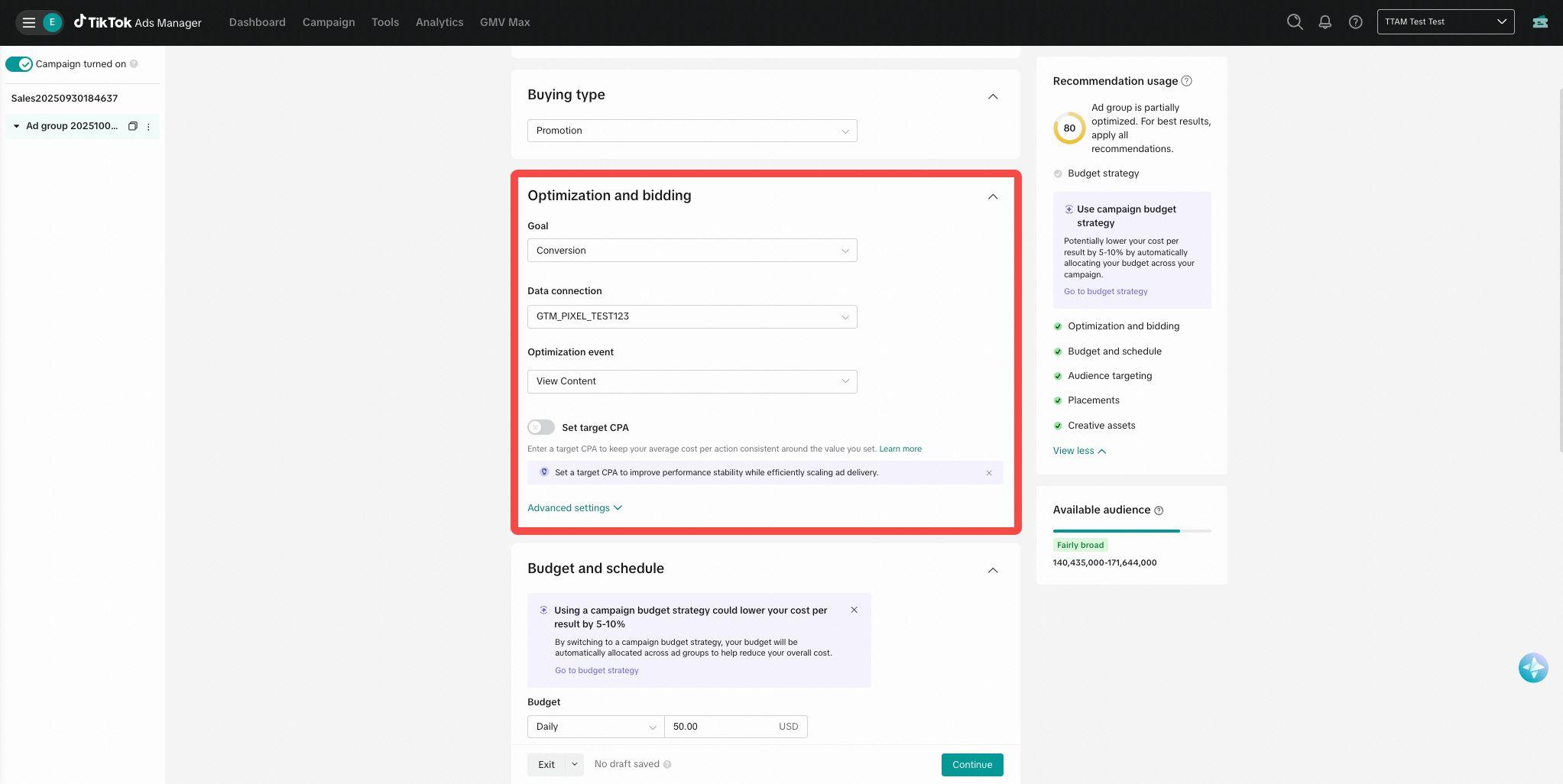The image size is (1563, 784).
Task: Open the Goal dropdown showing Conversion
Action: [692, 251]
